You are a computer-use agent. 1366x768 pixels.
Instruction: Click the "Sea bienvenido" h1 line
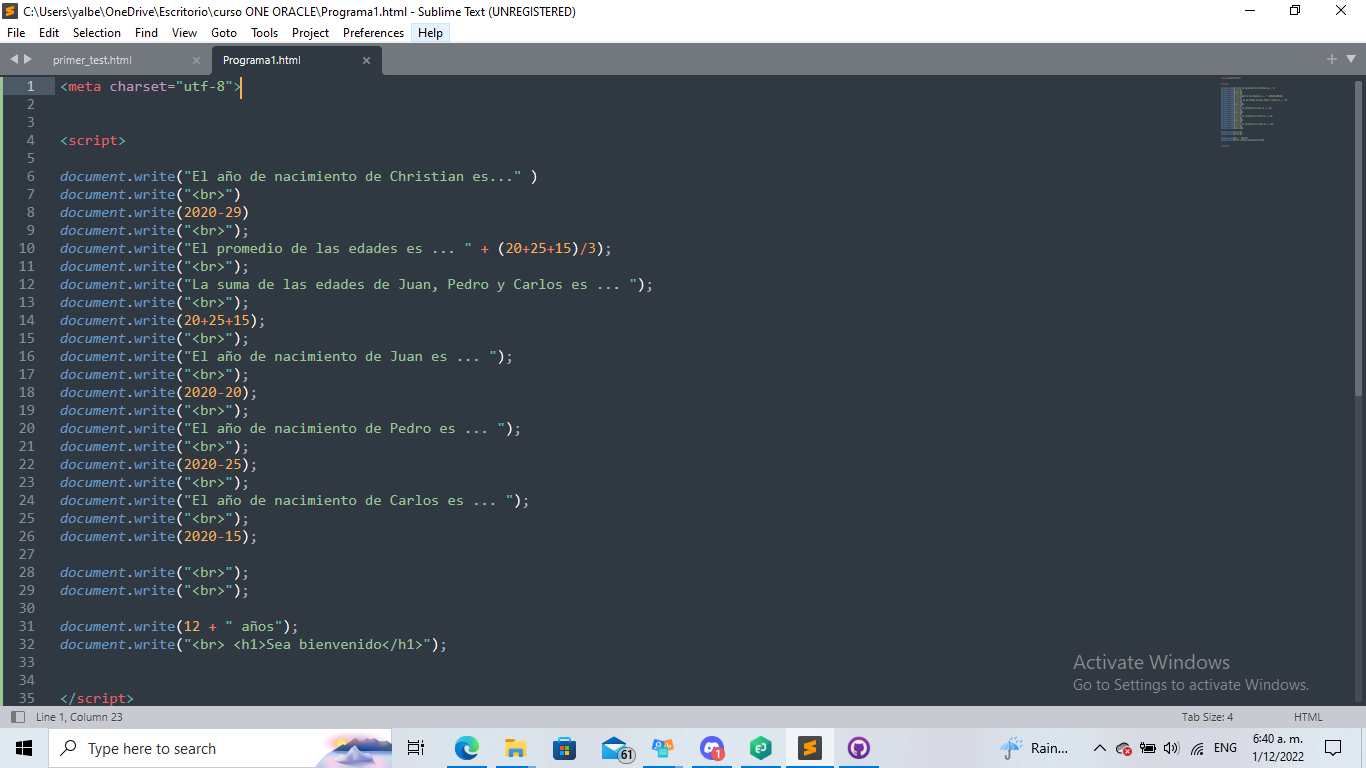[253, 644]
